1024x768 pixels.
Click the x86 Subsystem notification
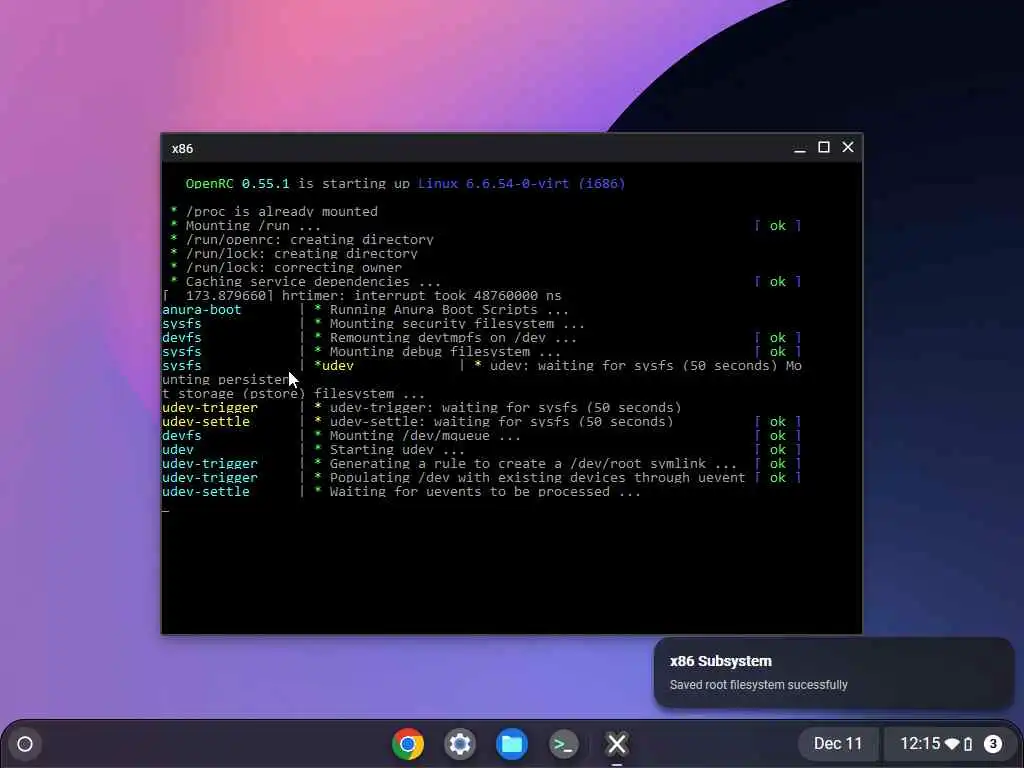pos(833,673)
